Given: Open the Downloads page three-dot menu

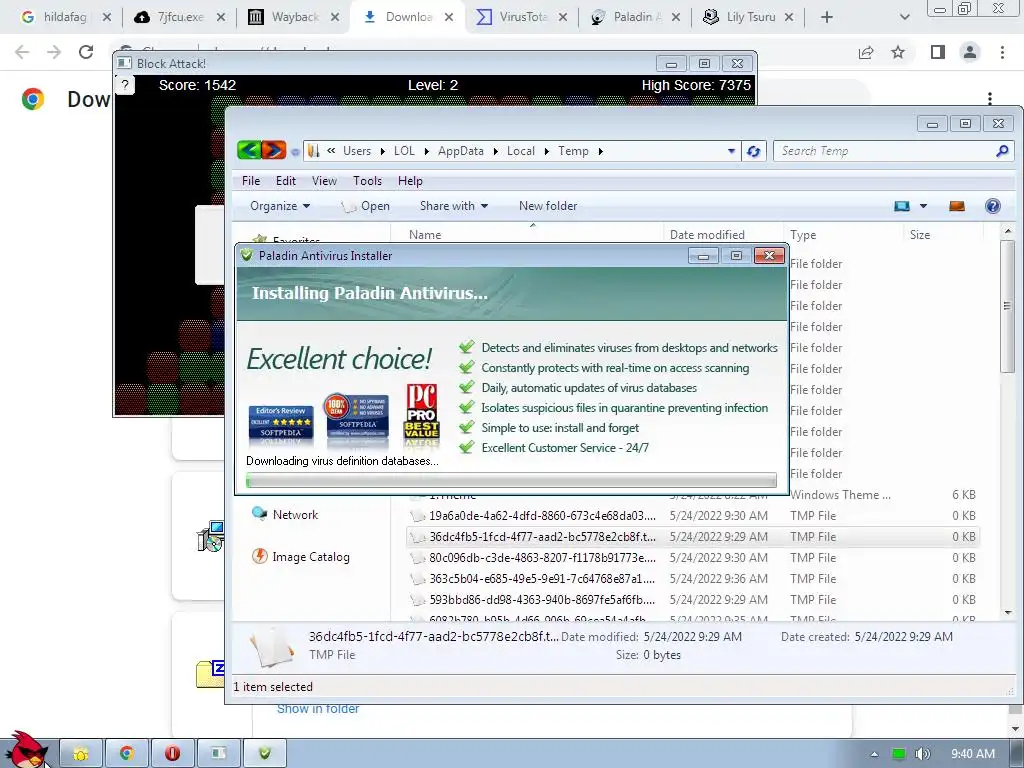Looking at the screenshot, I should [x=990, y=99].
